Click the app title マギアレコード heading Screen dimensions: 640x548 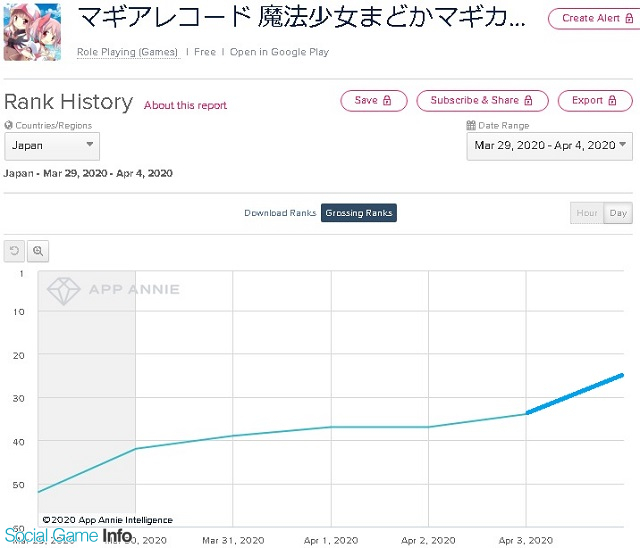[301, 18]
